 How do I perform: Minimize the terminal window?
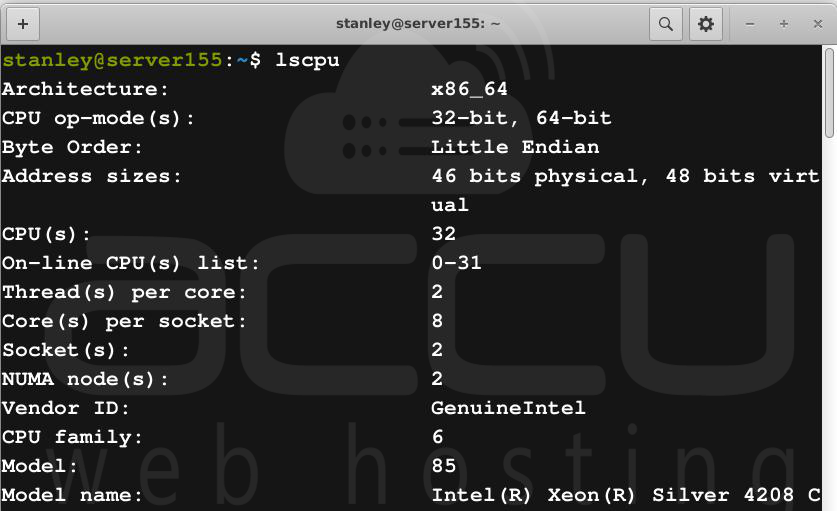[750, 24]
